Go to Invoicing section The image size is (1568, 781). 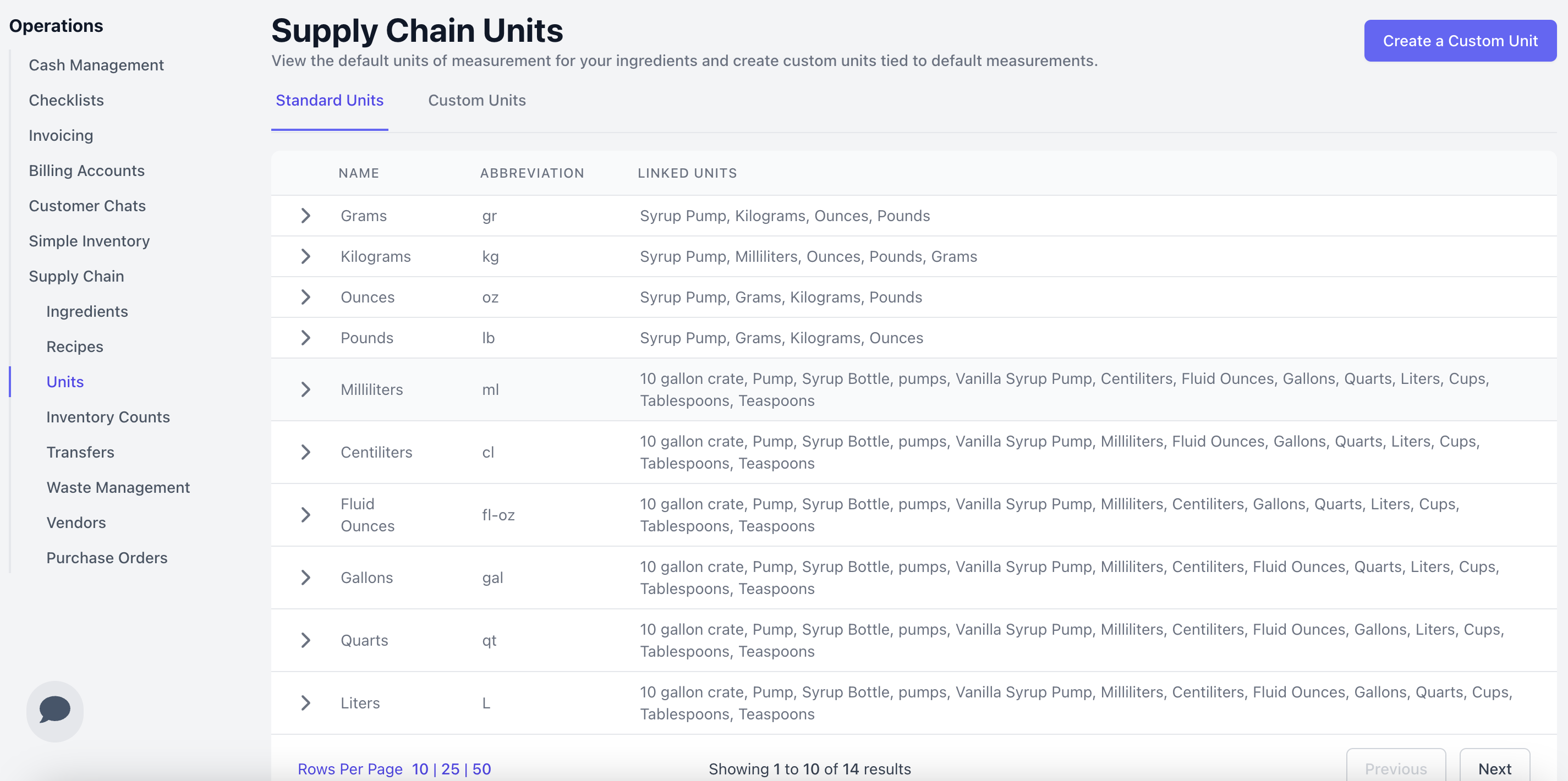[61, 136]
